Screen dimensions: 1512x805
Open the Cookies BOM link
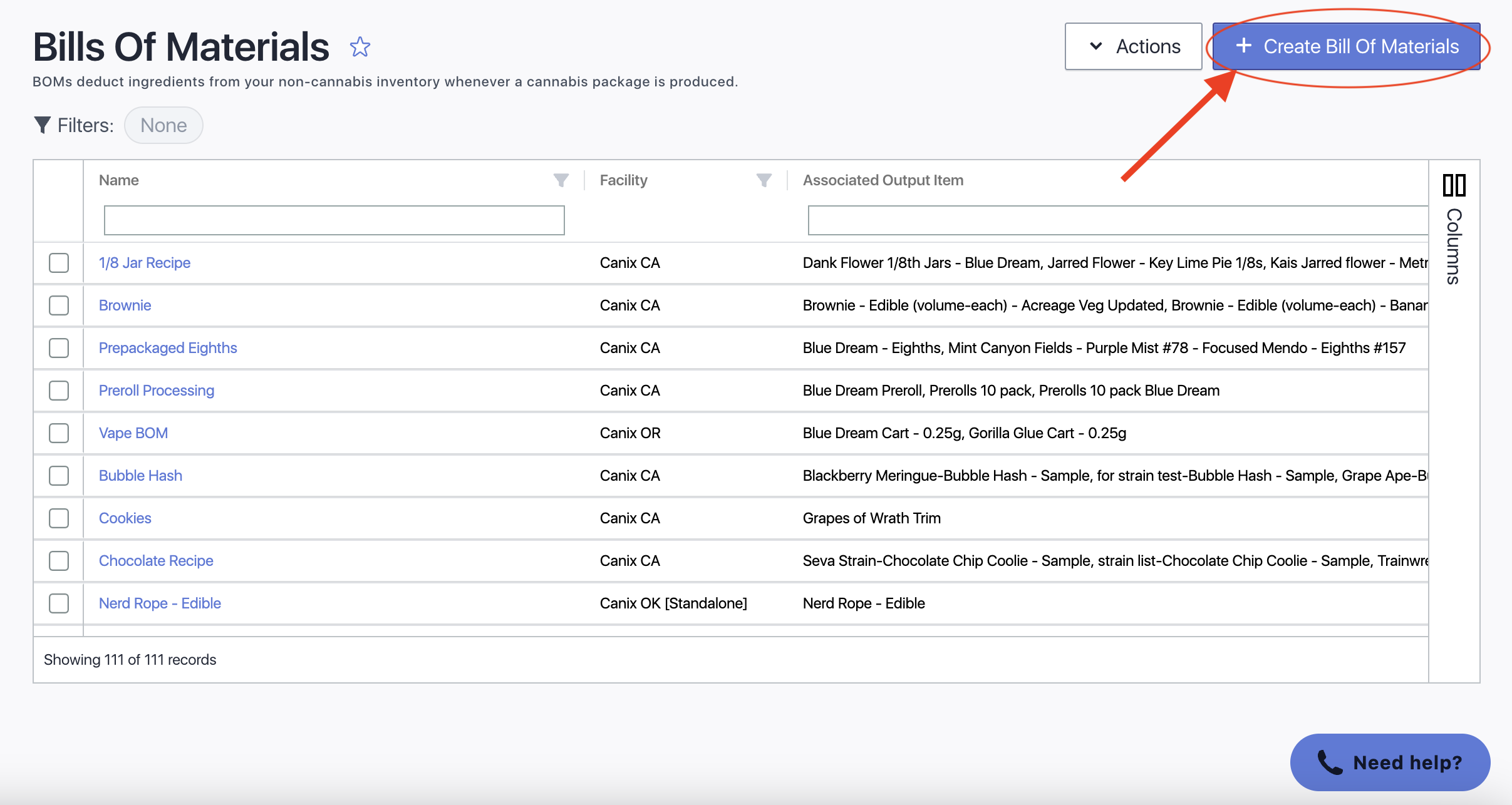125,518
